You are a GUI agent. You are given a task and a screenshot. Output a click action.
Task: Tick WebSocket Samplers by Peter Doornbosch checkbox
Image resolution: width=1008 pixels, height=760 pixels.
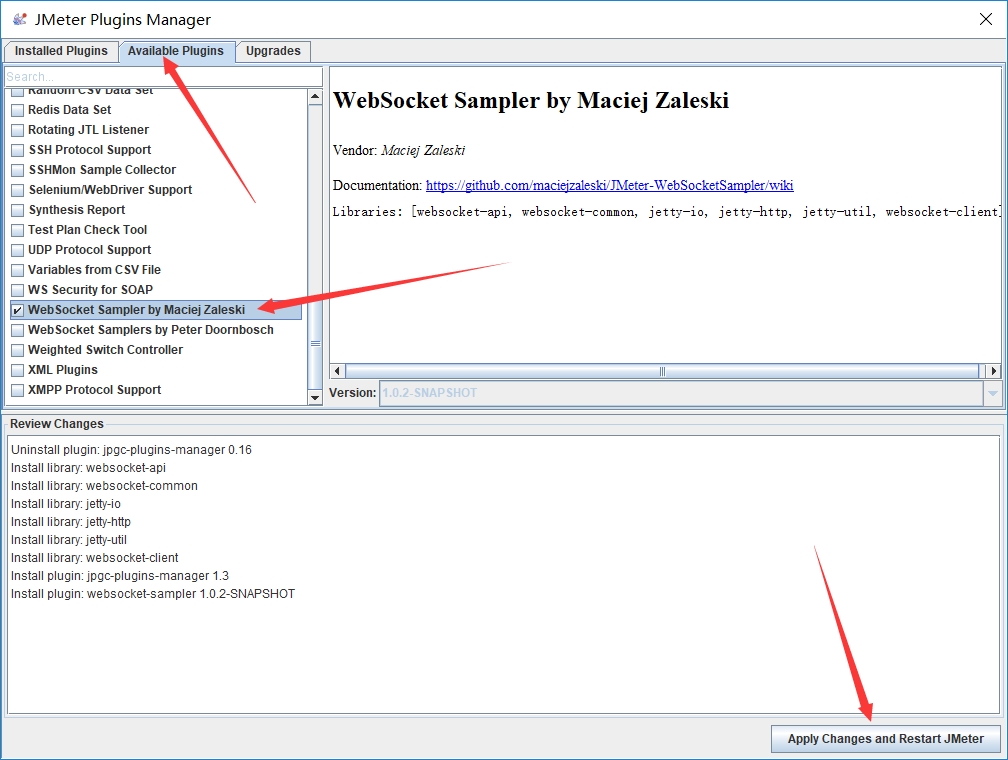18,330
